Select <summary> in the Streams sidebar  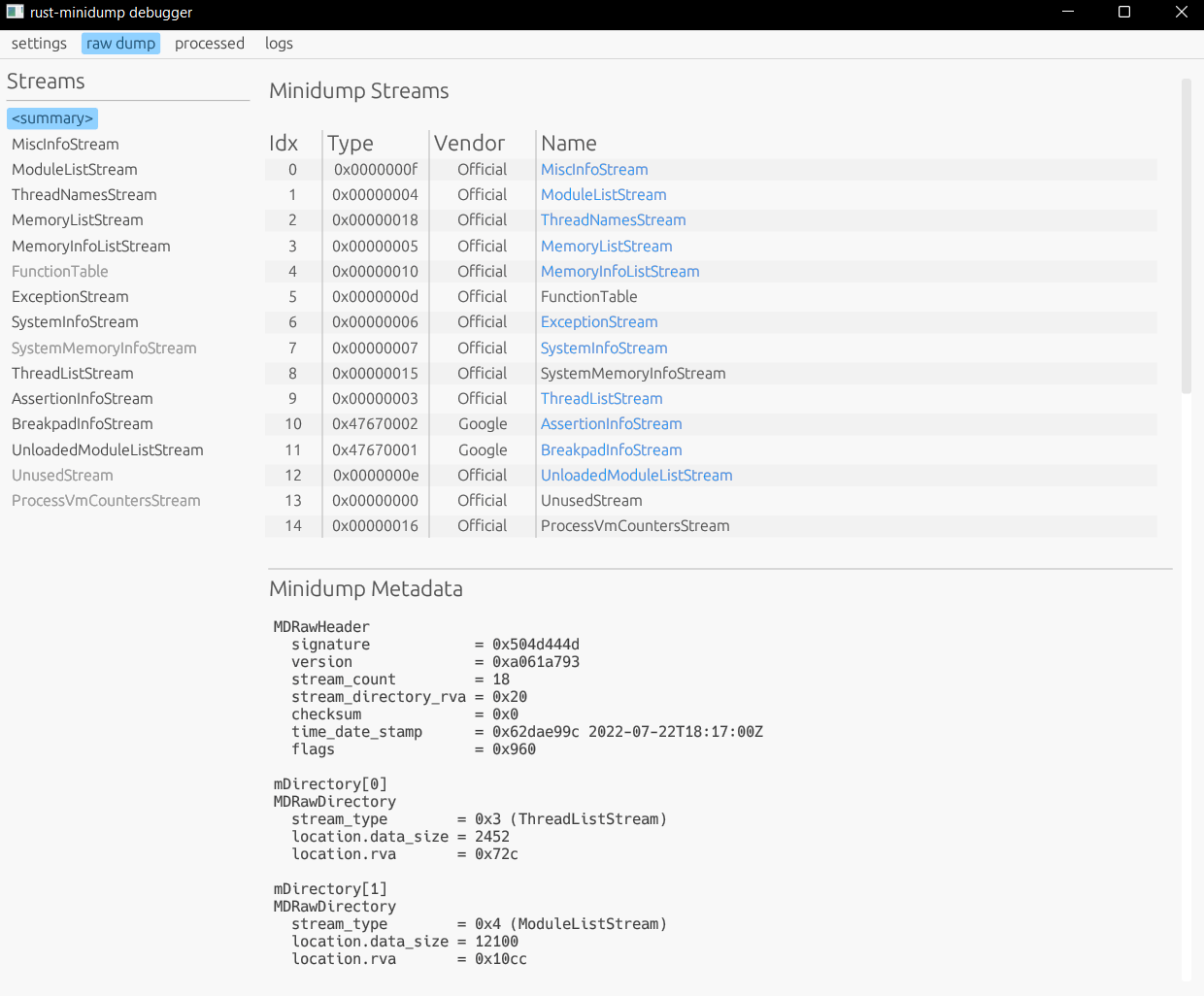pyautogui.click(x=52, y=118)
